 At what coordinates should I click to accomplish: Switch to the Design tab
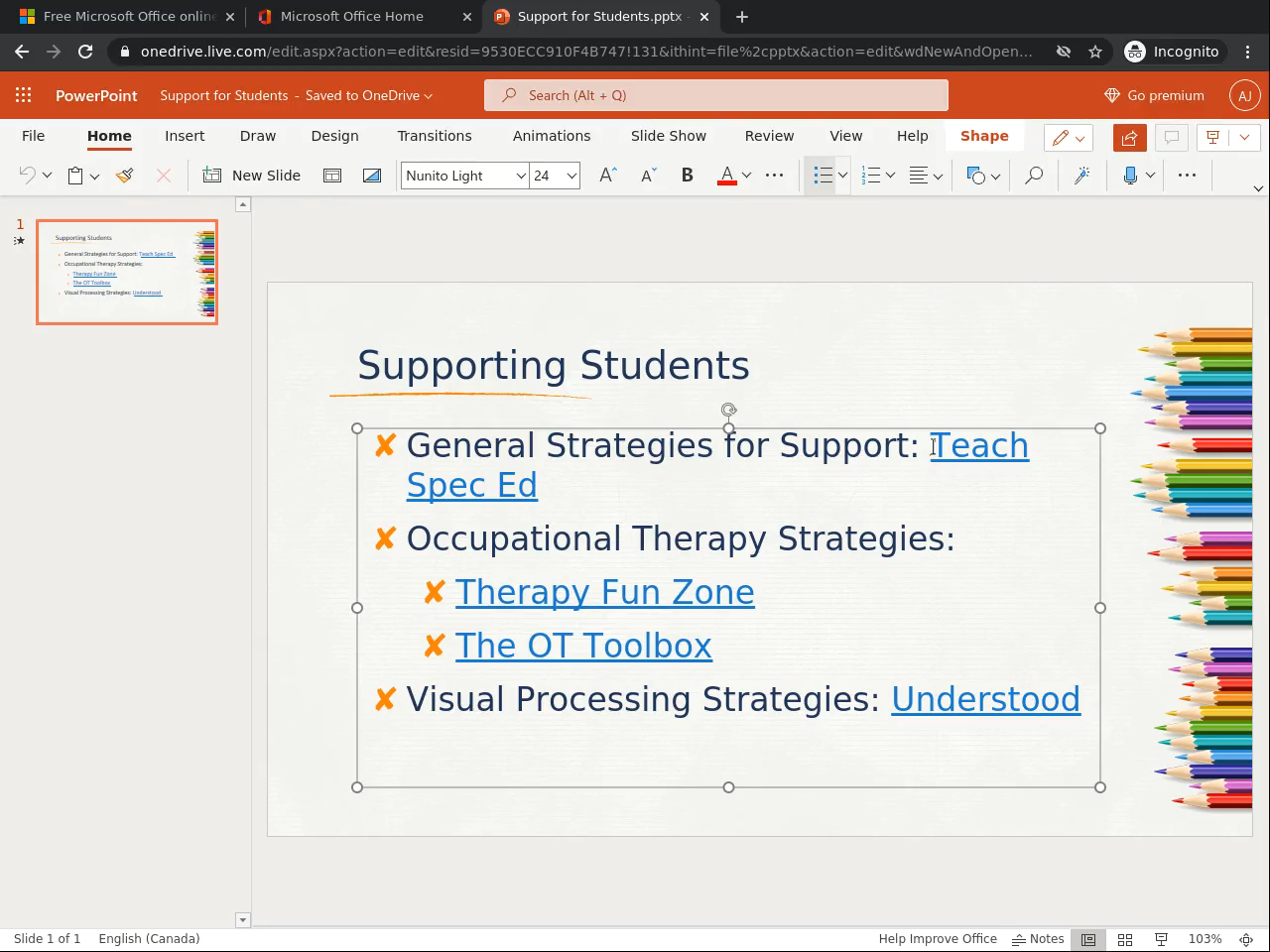coord(334,136)
